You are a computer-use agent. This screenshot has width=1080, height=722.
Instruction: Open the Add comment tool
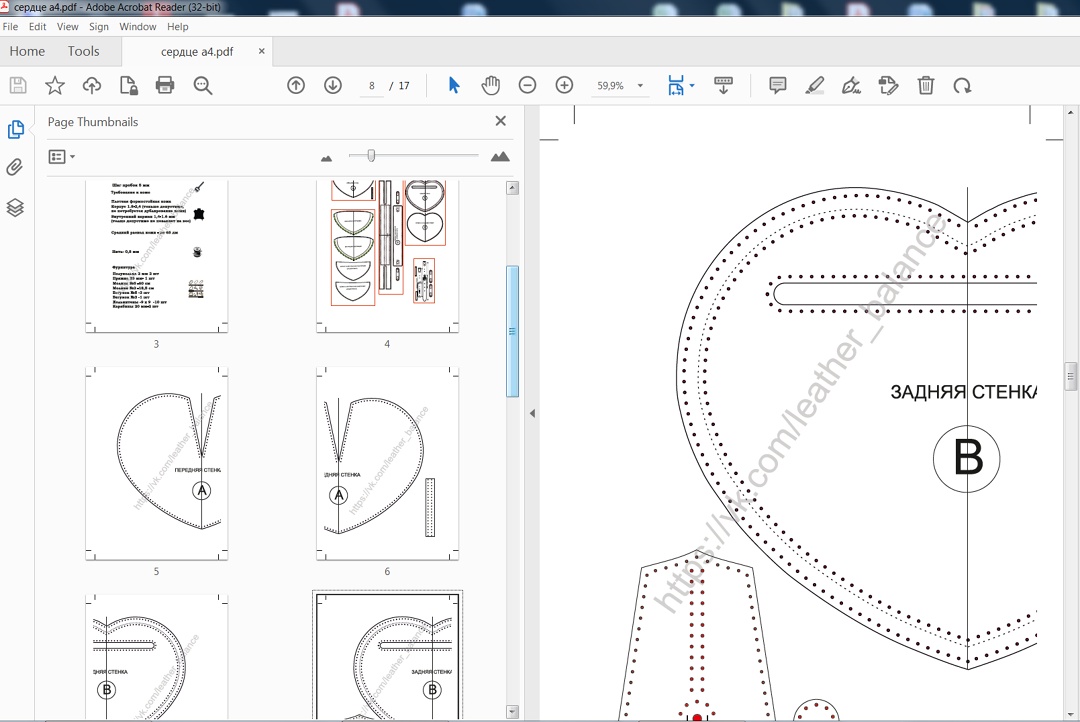coord(777,86)
